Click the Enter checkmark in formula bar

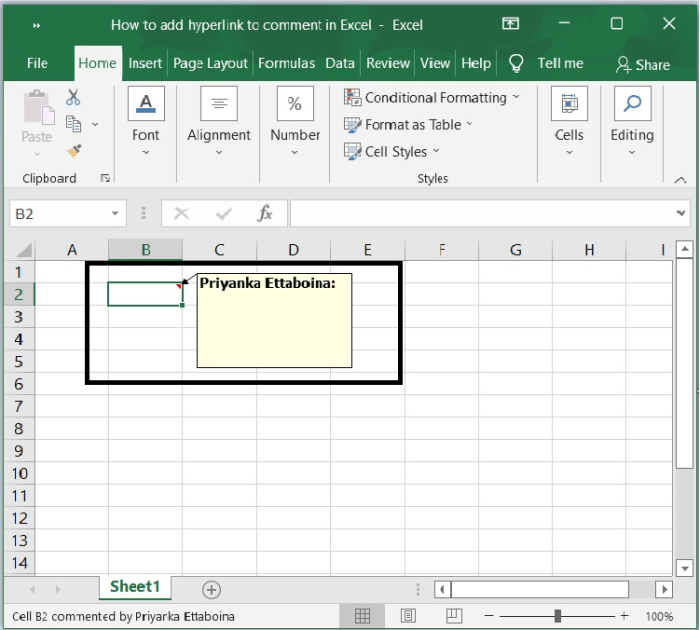coord(223,213)
